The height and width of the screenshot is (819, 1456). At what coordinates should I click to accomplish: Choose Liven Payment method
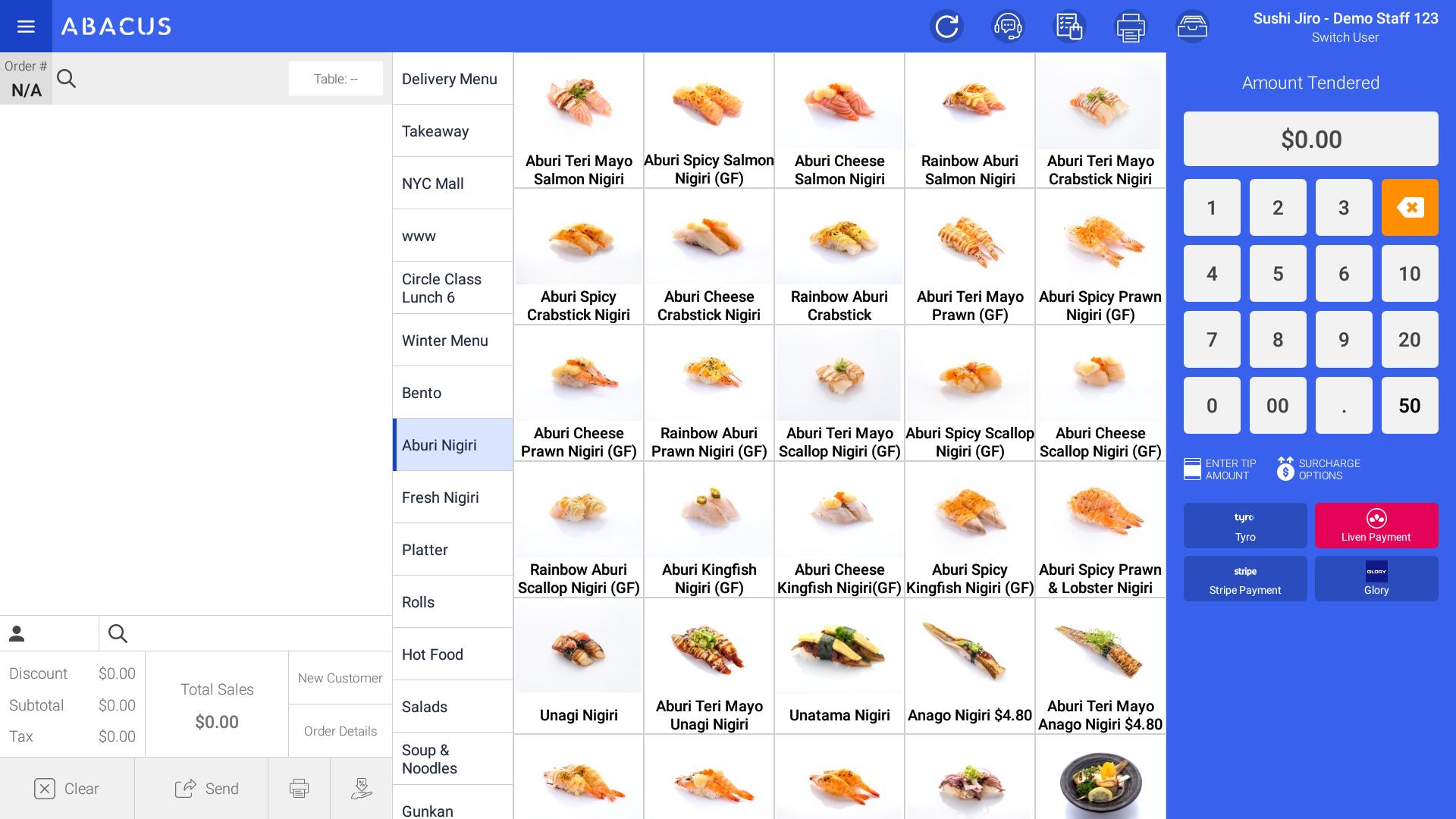1376,526
